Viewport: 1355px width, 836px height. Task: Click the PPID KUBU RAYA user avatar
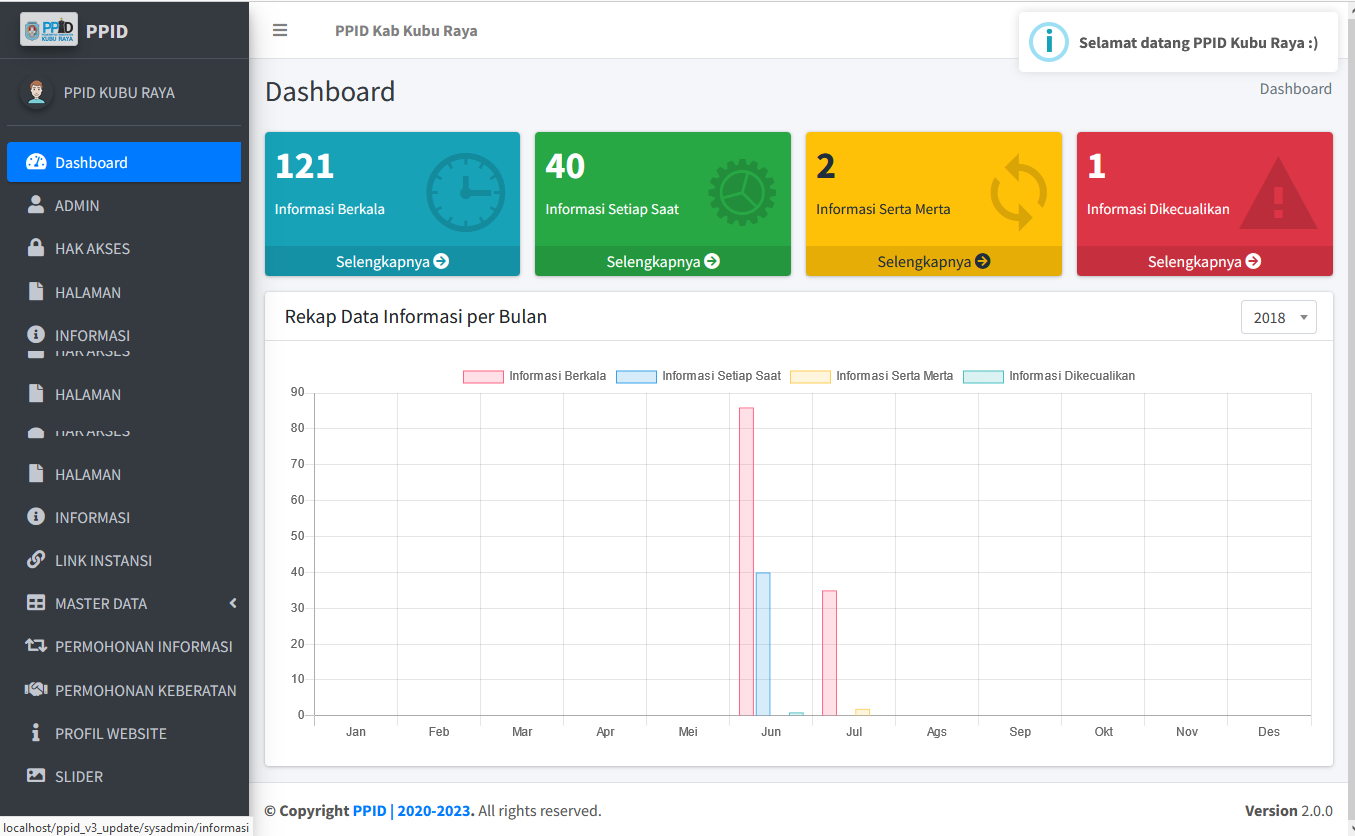point(37,93)
